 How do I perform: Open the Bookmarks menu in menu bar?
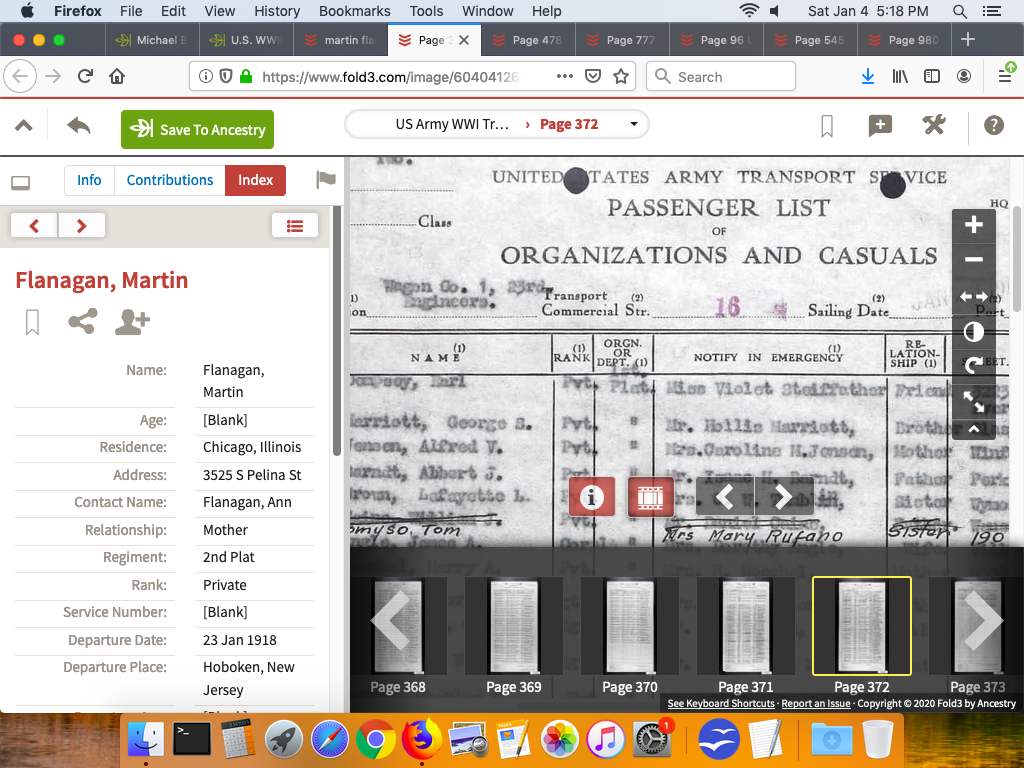353,11
